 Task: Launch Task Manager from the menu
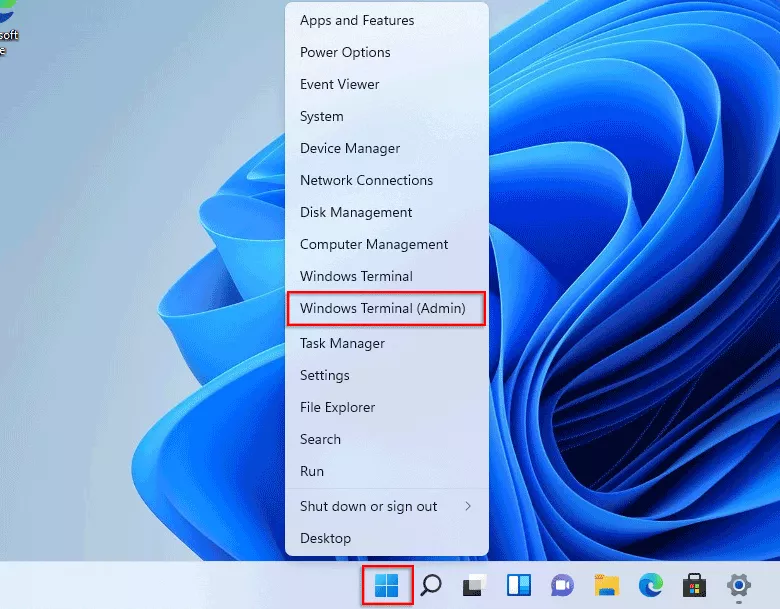[342, 343]
